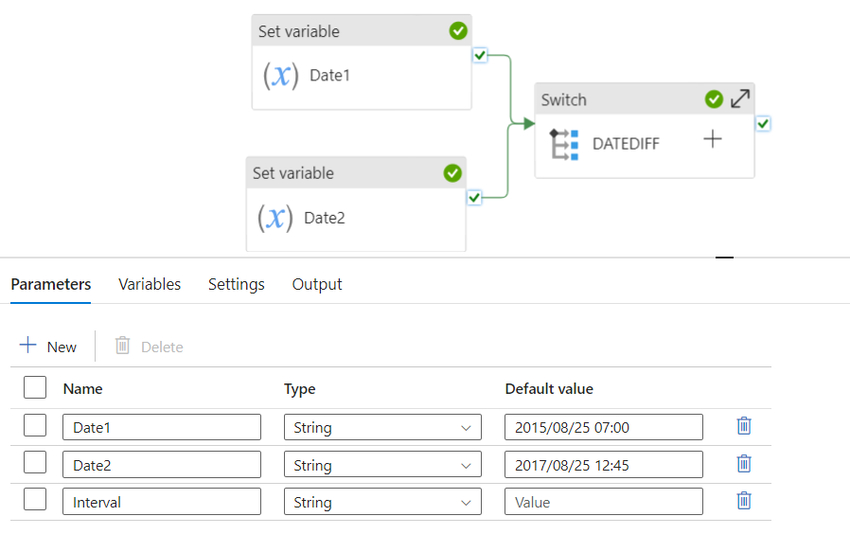The height and width of the screenshot is (552, 850).
Task: Open the Type dropdown for Interval
Action: click(382, 502)
